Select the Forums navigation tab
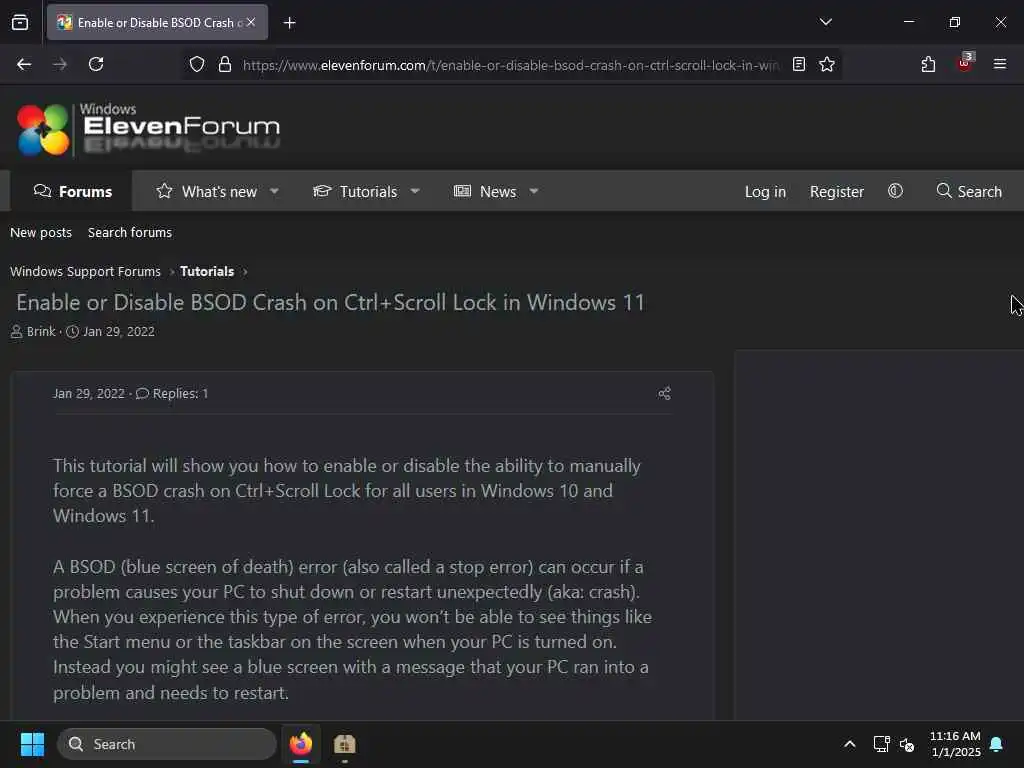 72,191
